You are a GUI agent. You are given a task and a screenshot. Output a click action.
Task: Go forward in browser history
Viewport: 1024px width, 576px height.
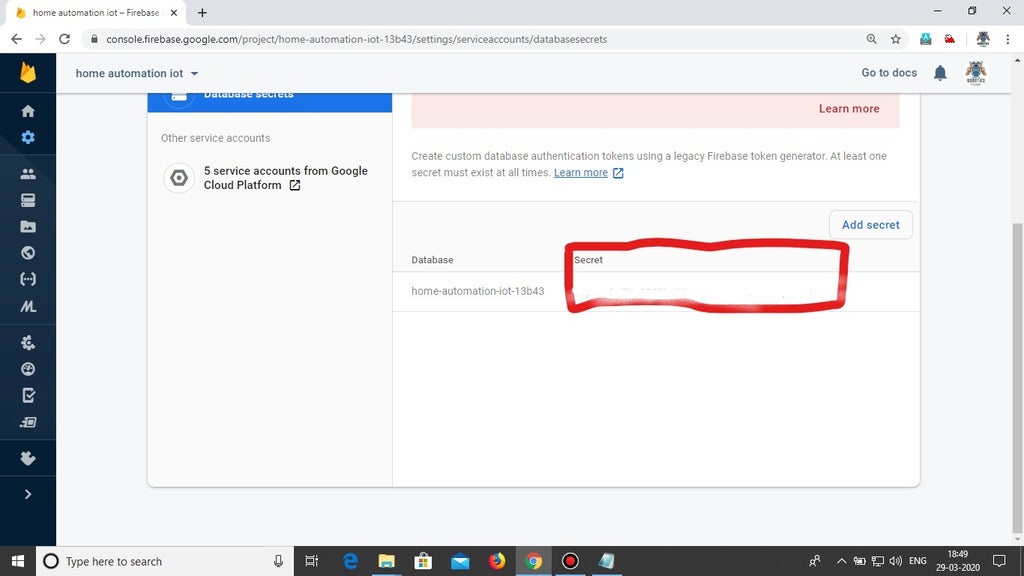tap(40, 39)
